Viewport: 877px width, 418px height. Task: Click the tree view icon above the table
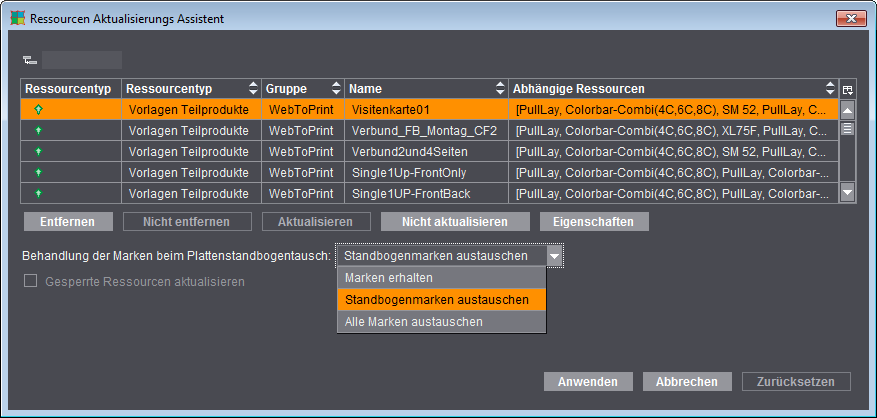tap(27, 61)
